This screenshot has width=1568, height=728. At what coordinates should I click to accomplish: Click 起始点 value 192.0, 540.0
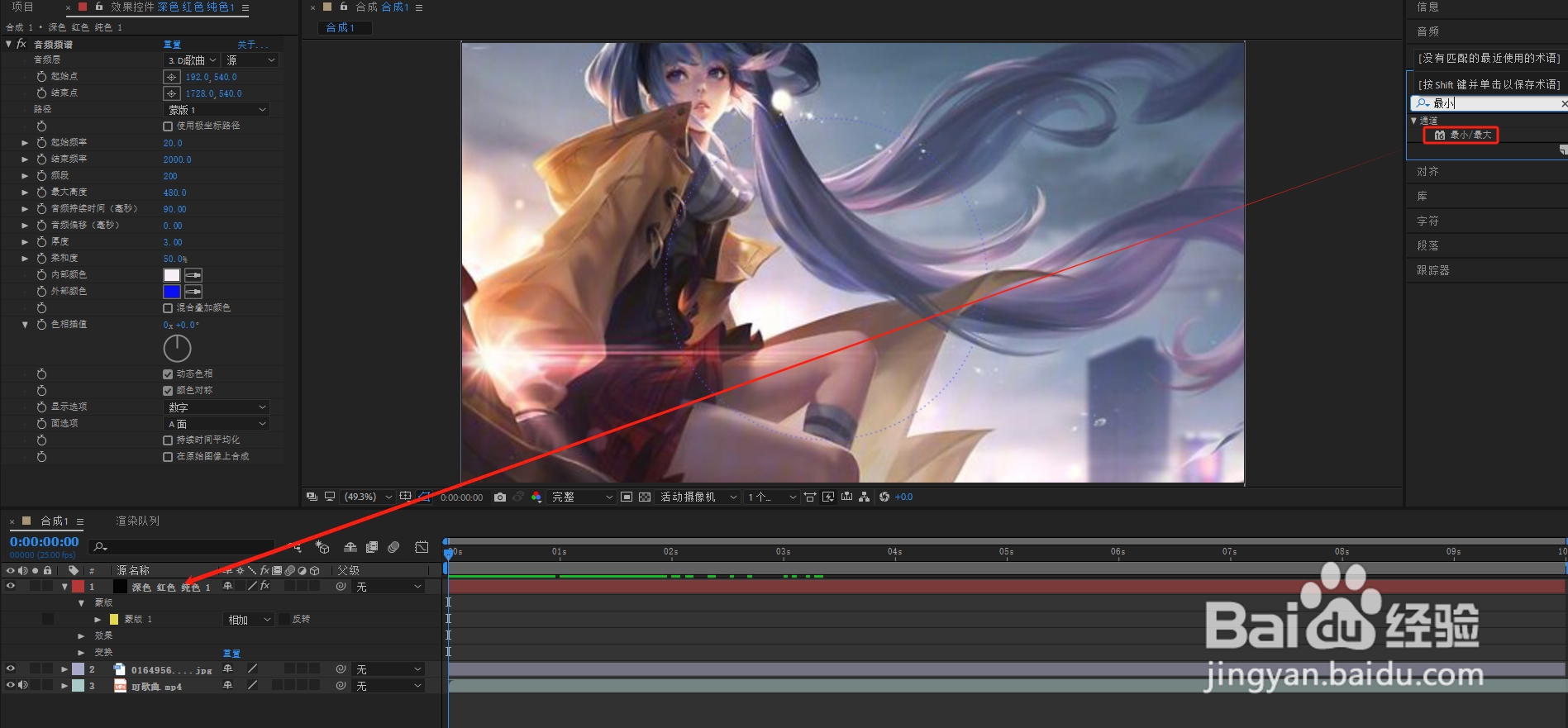click(211, 77)
